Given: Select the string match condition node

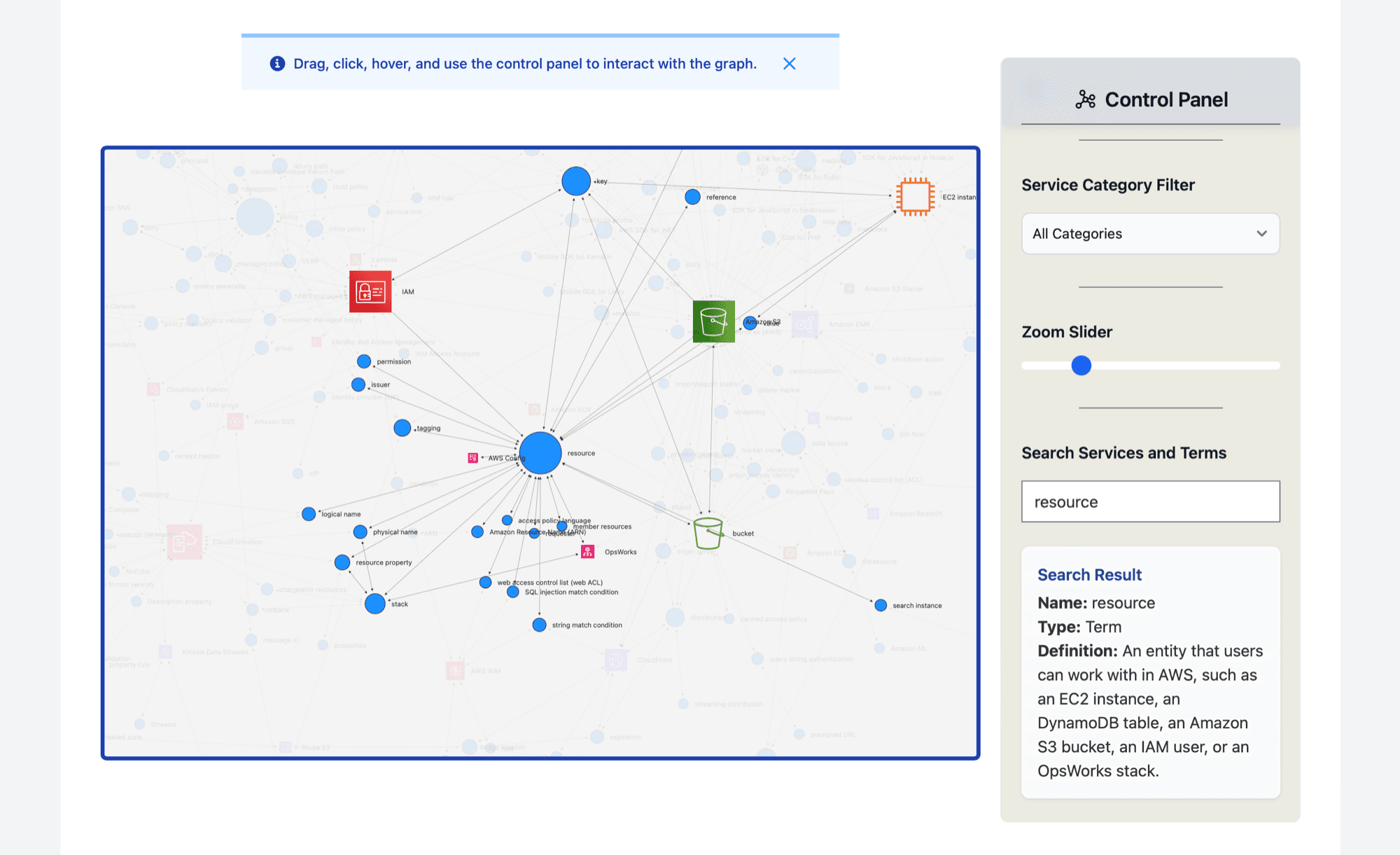Looking at the screenshot, I should (x=539, y=625).
